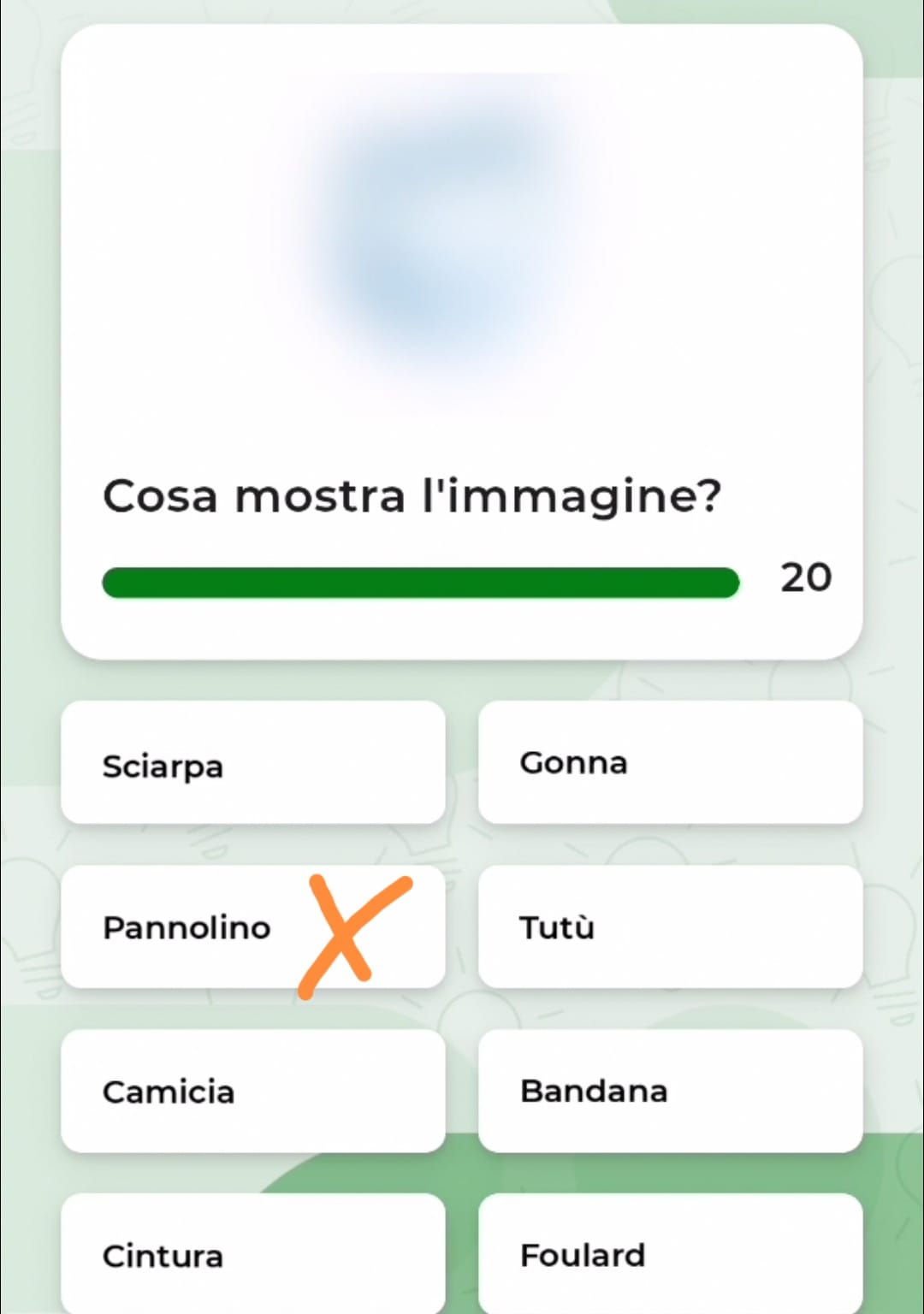Choose the answer meaning shirt
The height and width of the screenshot is (1314, 924).
252,1092
